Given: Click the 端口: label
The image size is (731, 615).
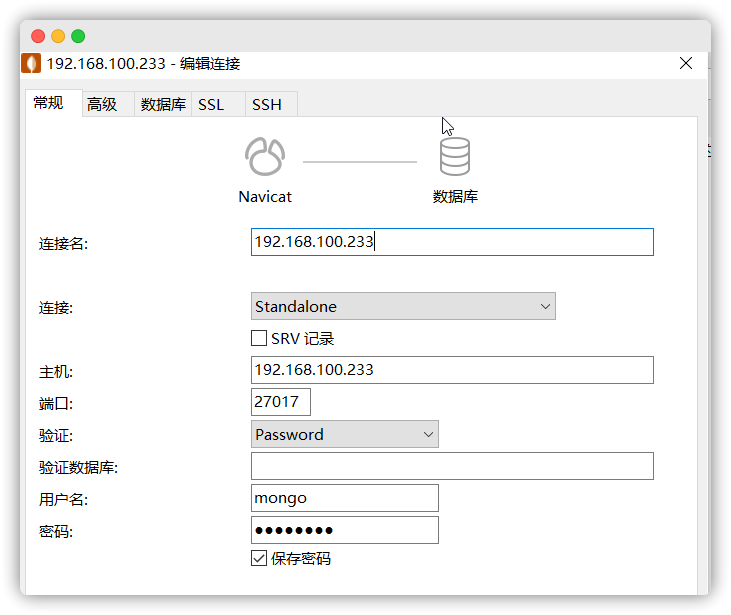Looking at the screenshot, I should pyautogui.click(x=56, y=404).
